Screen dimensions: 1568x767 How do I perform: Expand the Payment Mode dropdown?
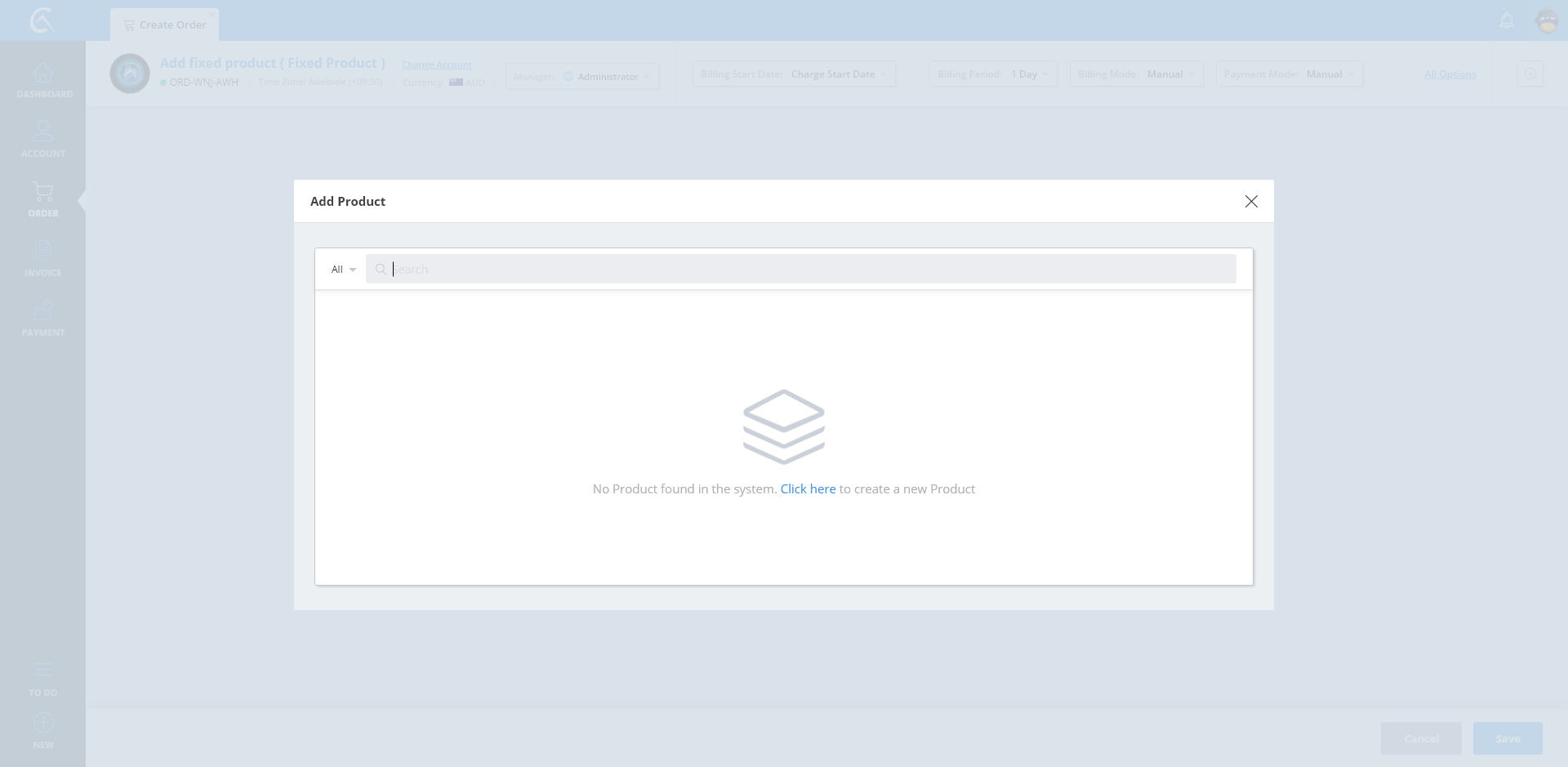(x=1289, y=74)
